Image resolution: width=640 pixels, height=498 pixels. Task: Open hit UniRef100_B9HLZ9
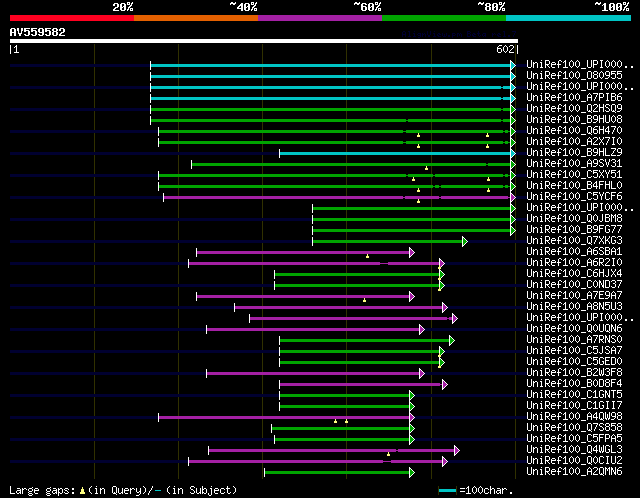(x=574, y=153)
